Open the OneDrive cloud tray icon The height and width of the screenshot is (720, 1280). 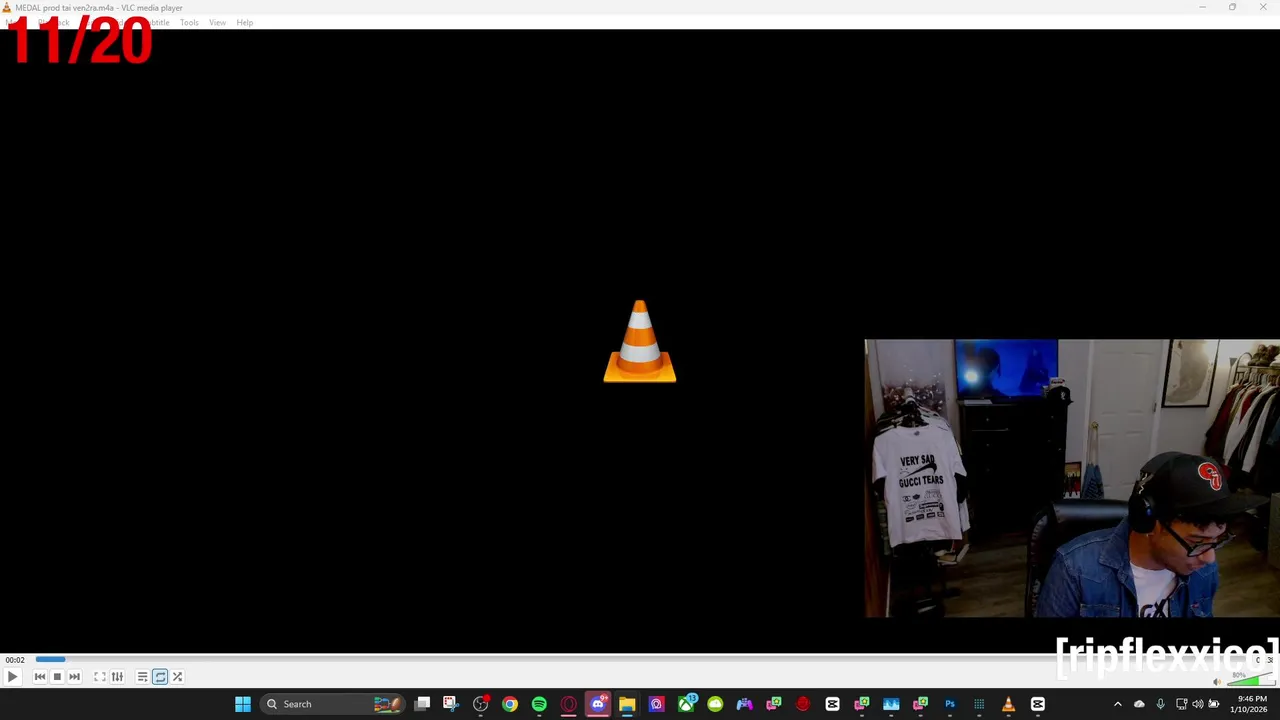coord(1139,704)
